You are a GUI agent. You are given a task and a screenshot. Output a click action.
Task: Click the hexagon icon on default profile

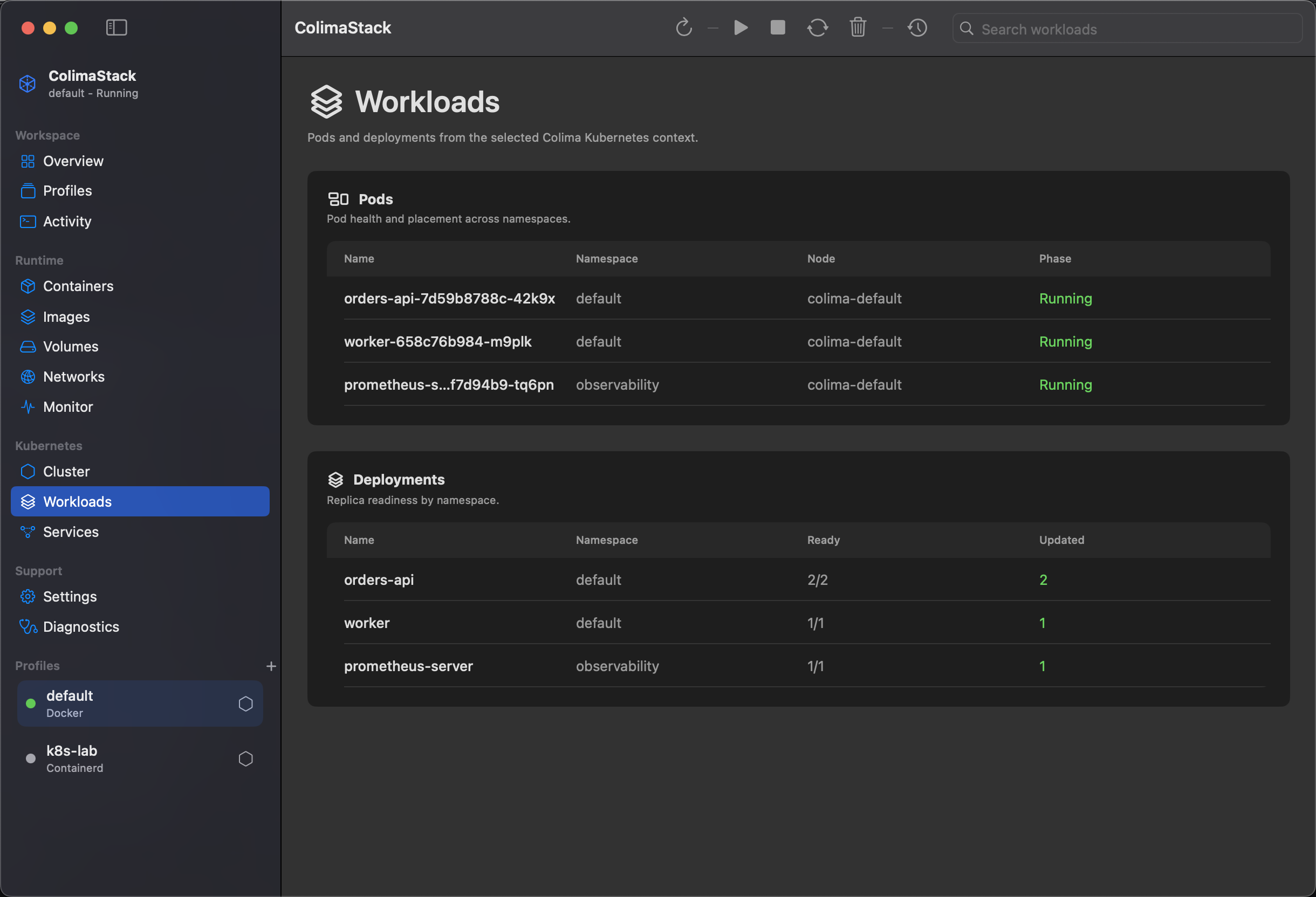coord(245,703)
